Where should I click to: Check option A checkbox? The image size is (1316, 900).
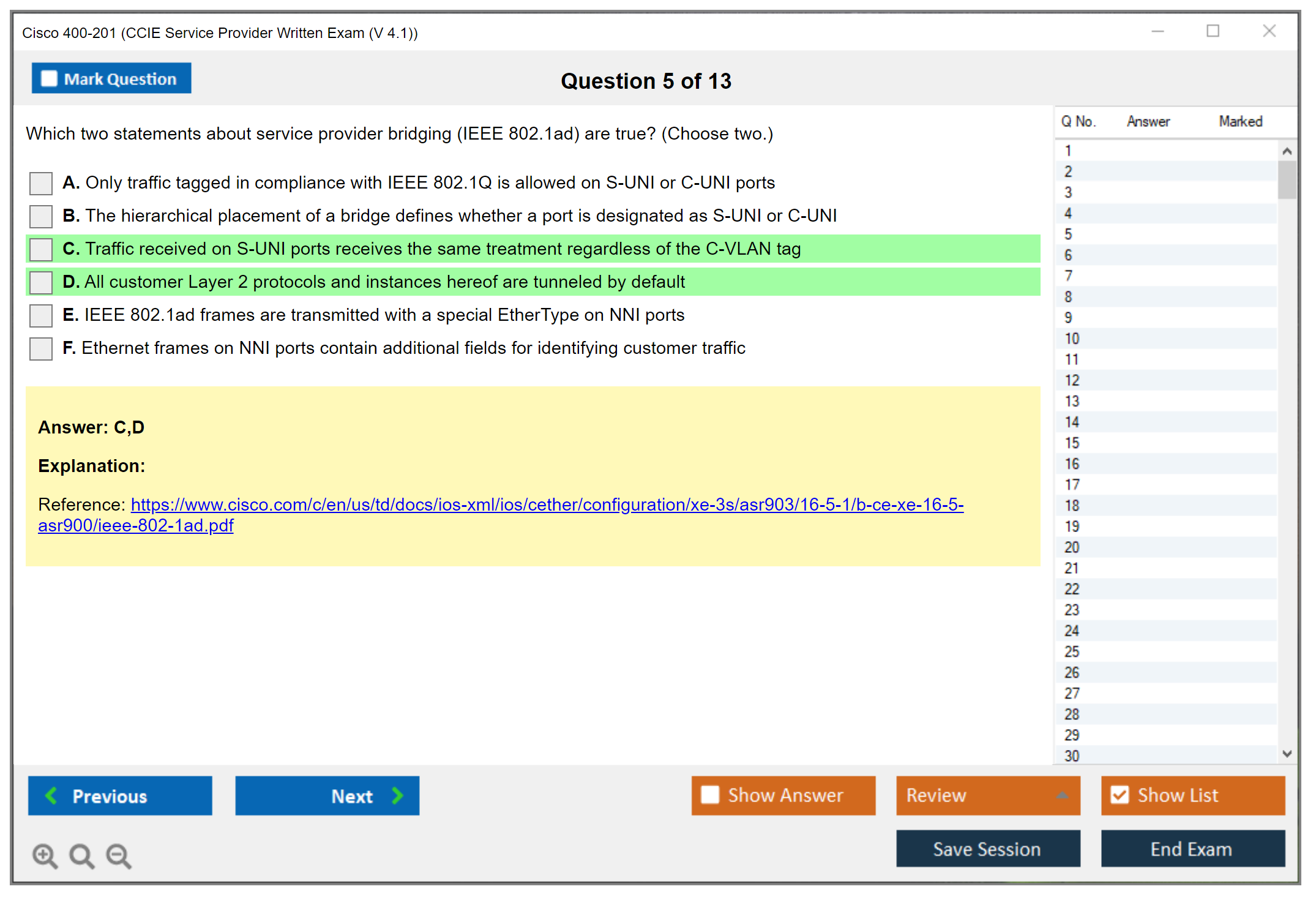(41, 183)
